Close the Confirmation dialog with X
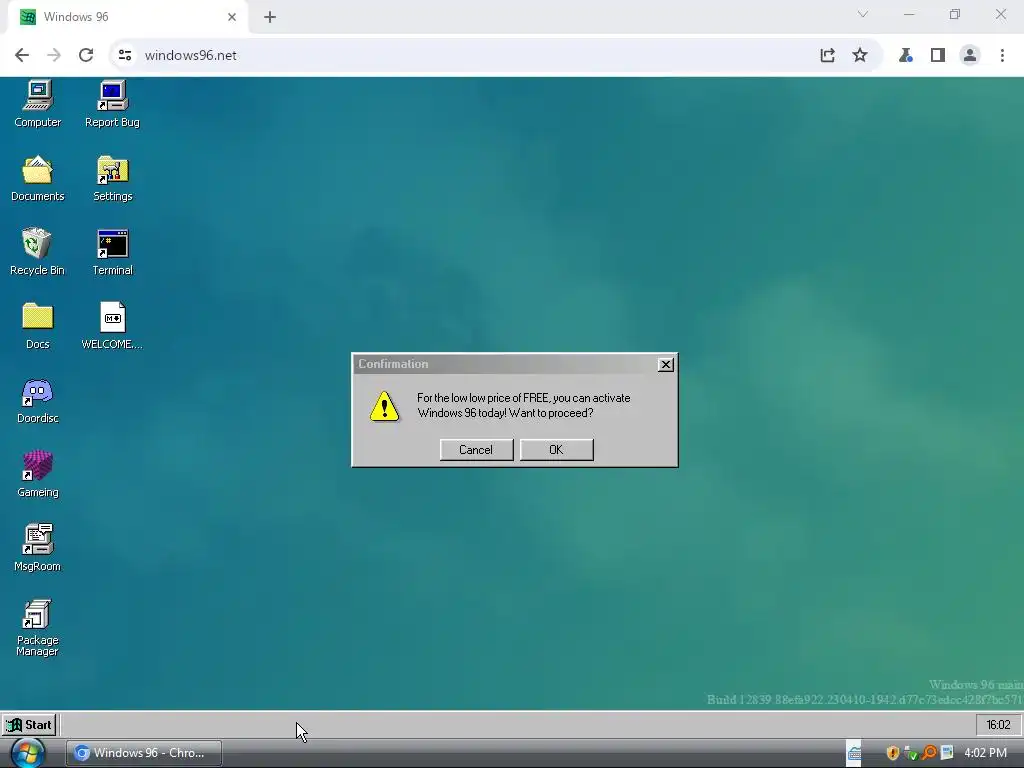 665,364
